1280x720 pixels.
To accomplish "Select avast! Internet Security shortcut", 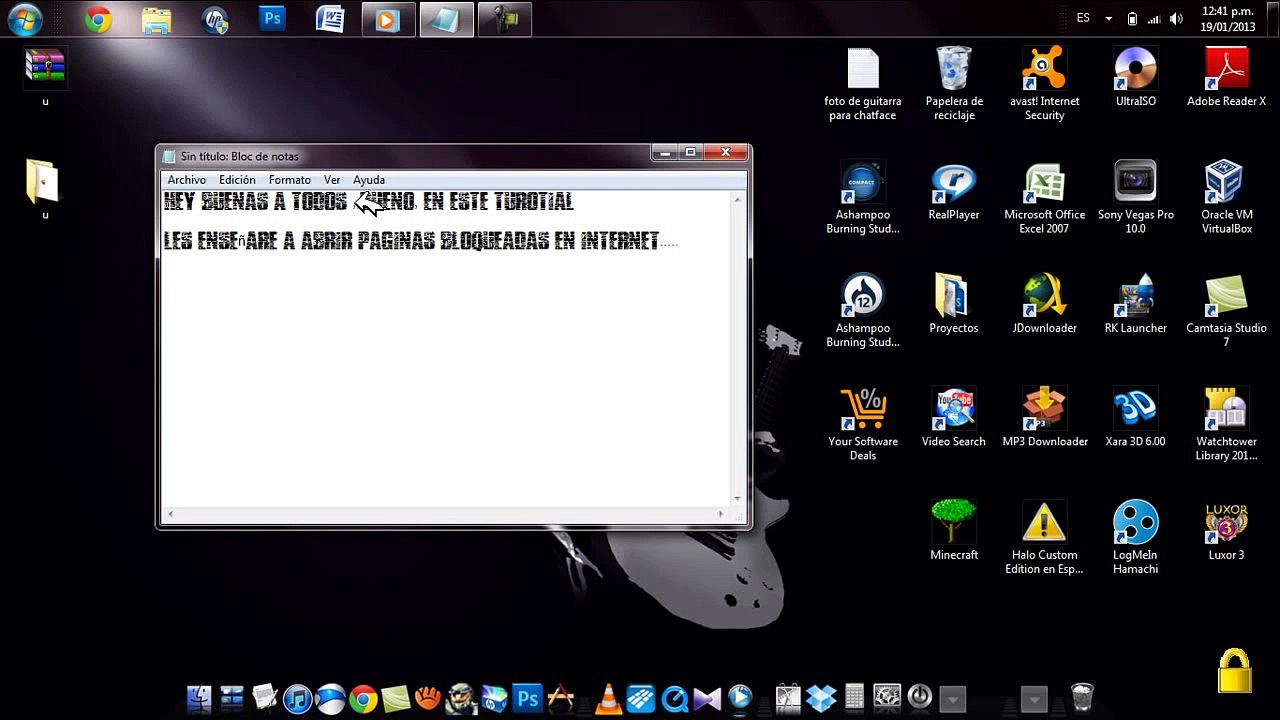I will point(1044,84).
